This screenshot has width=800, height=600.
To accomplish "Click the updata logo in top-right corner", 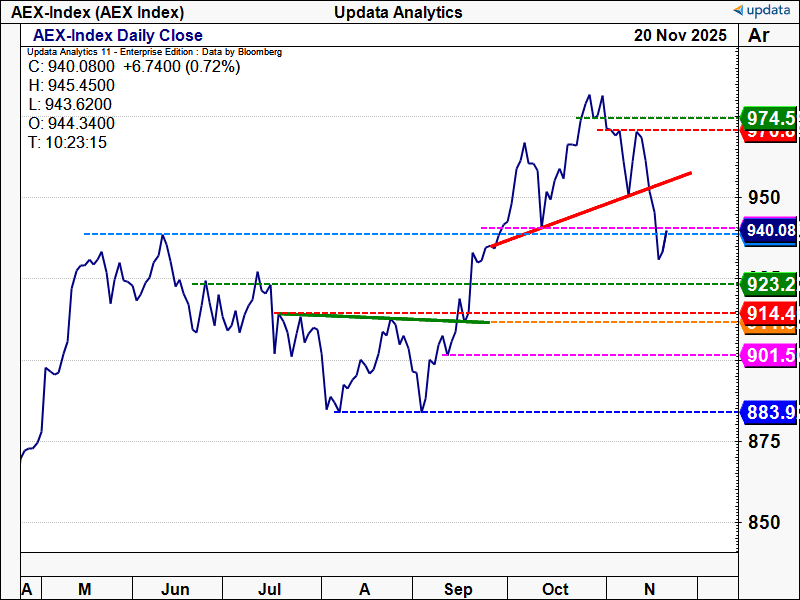I will pos(764,11).
